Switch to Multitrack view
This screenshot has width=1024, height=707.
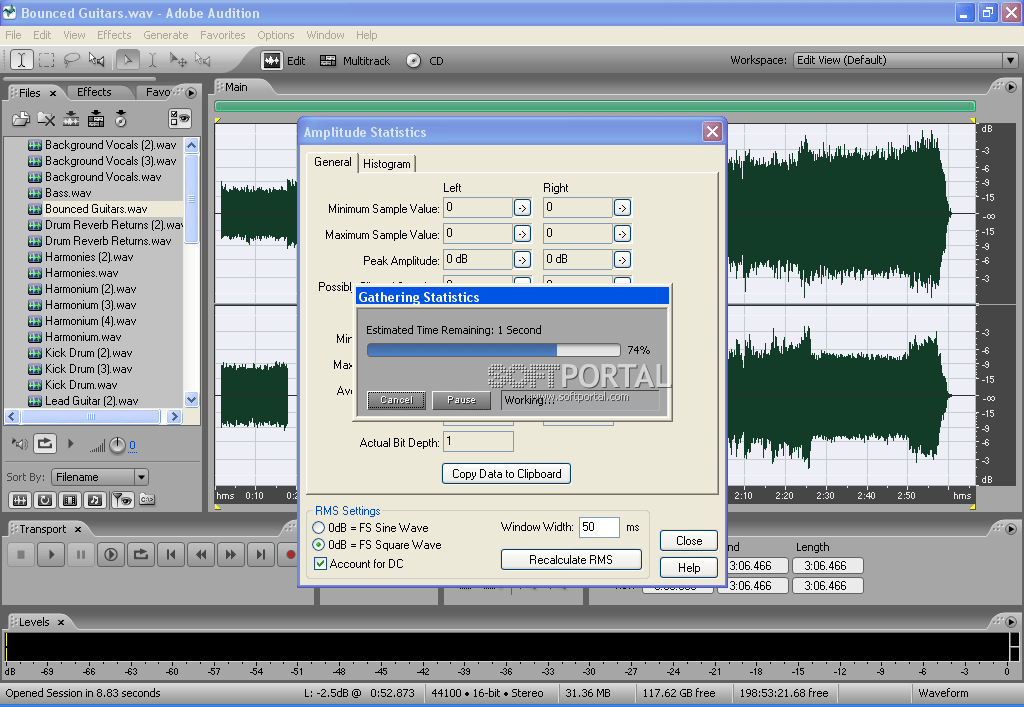355,61
